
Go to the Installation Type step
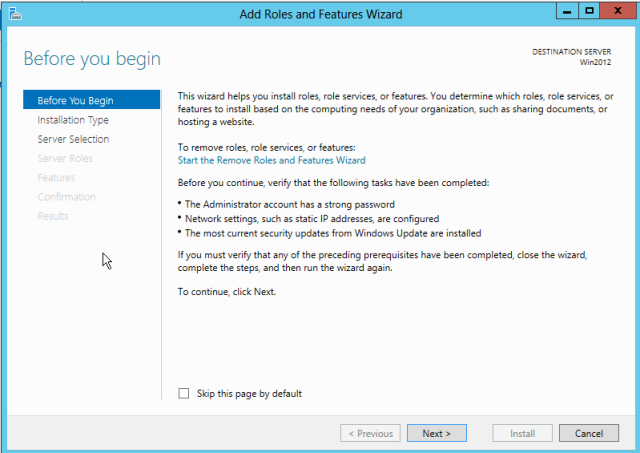pos(73,120)
